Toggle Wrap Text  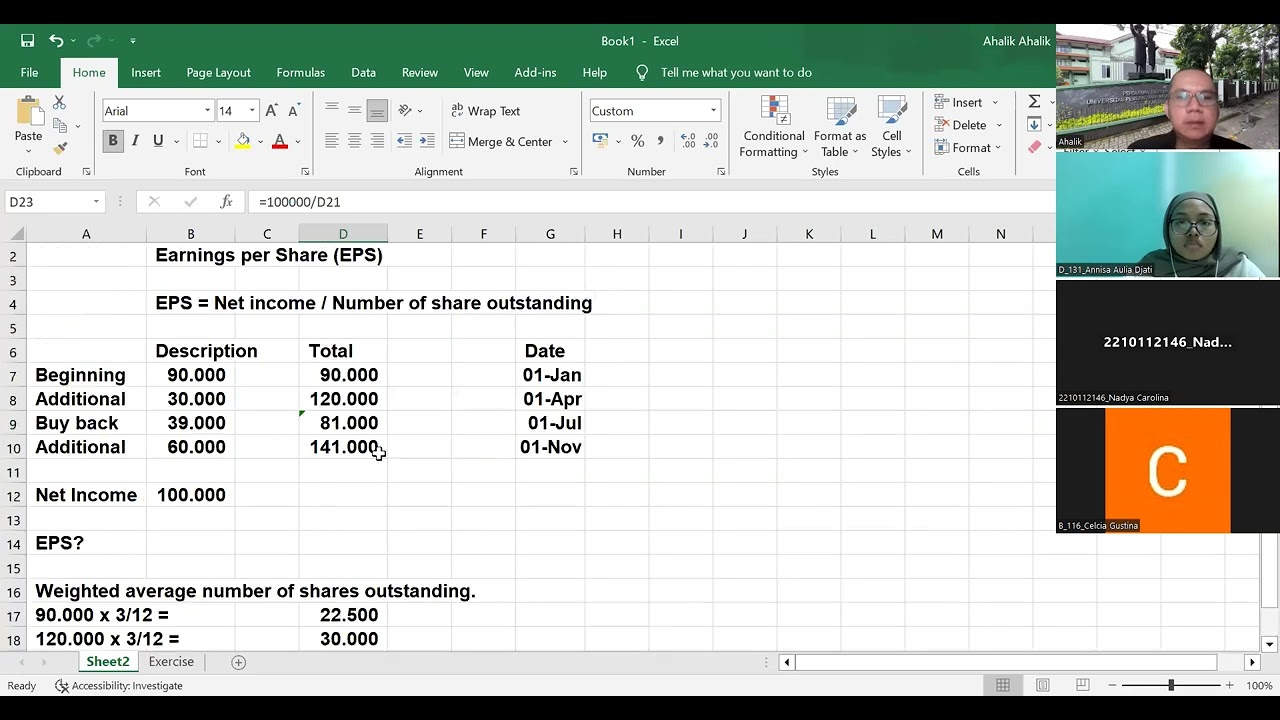[486, 111]
